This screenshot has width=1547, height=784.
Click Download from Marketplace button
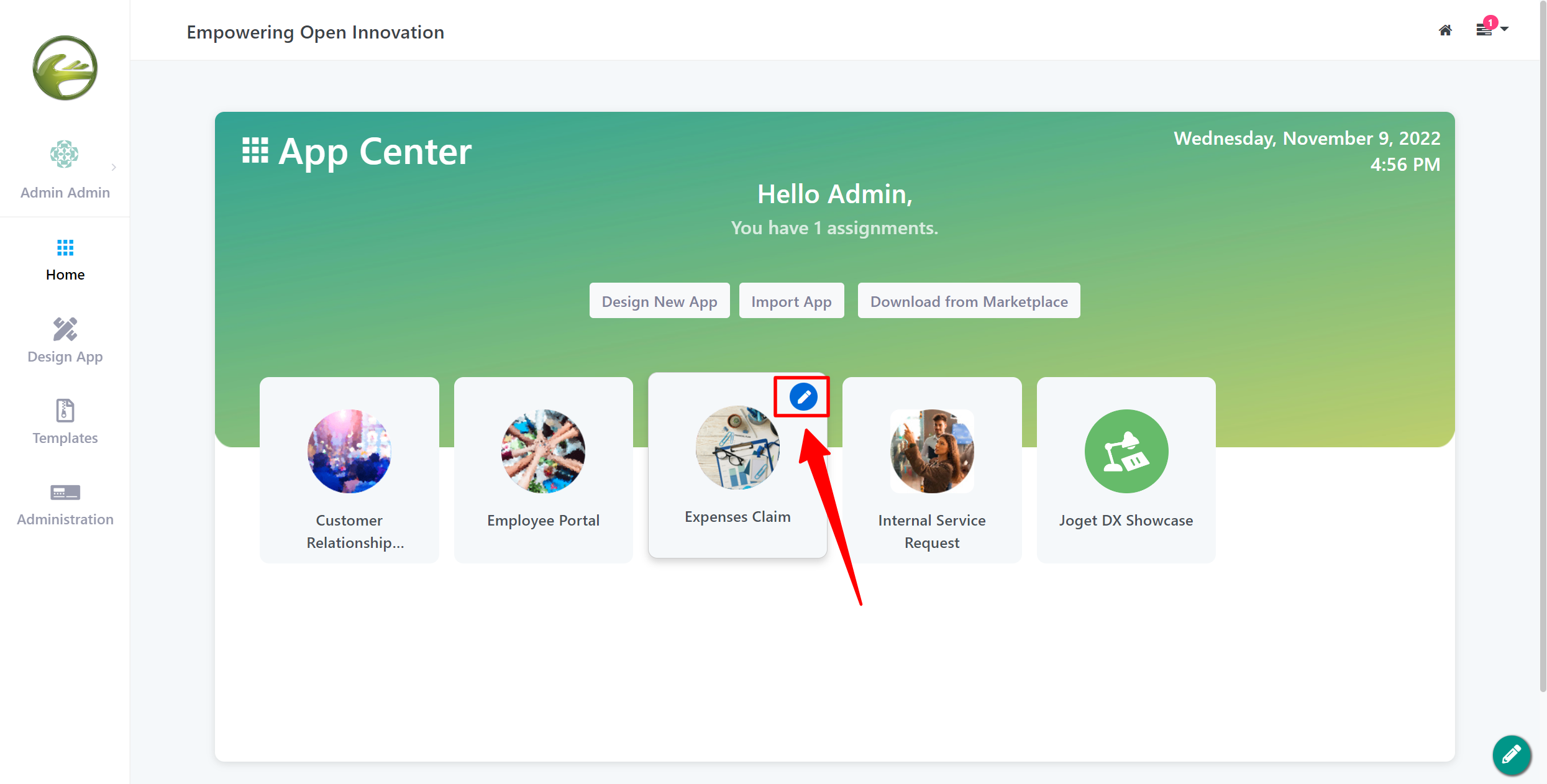click(969, 301)
